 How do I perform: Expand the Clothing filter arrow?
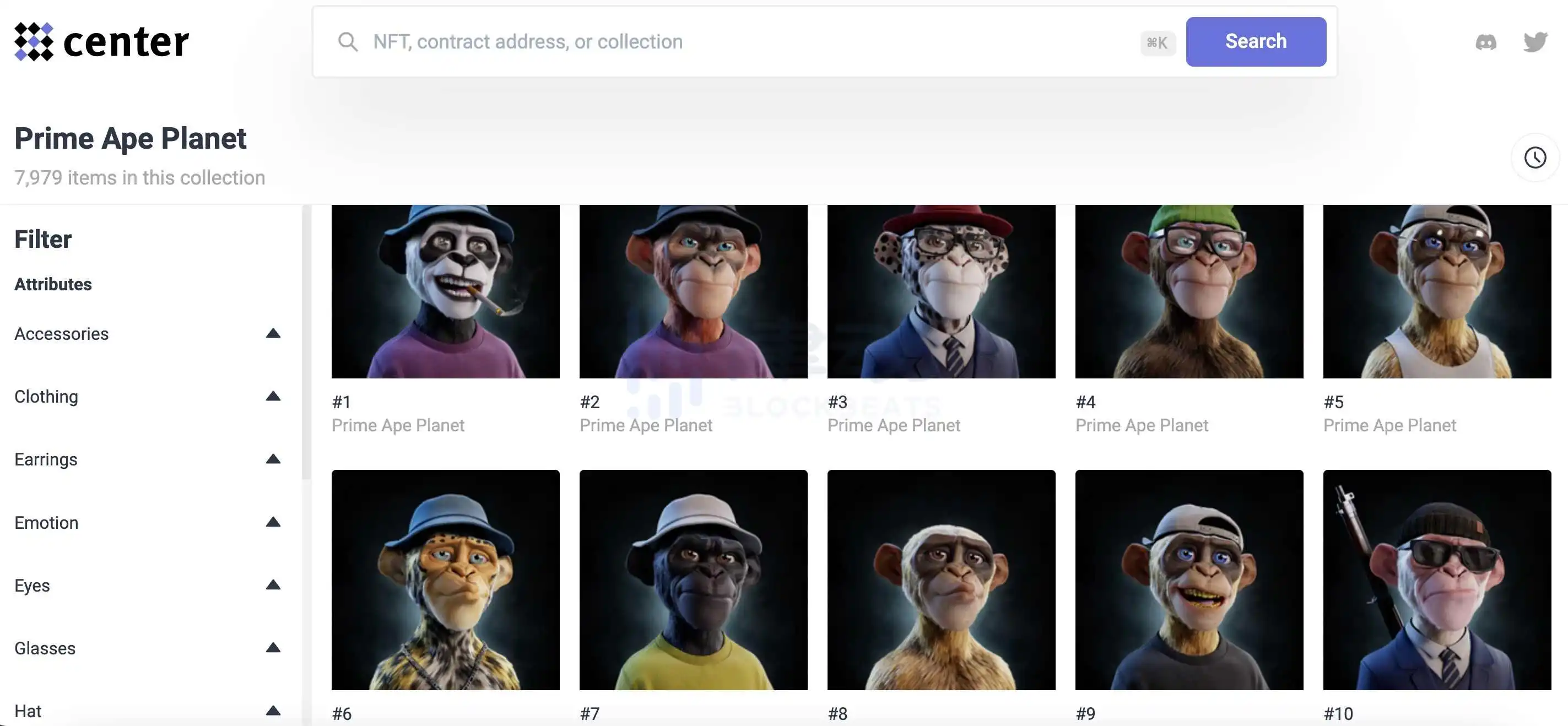[x=273, y=396]
